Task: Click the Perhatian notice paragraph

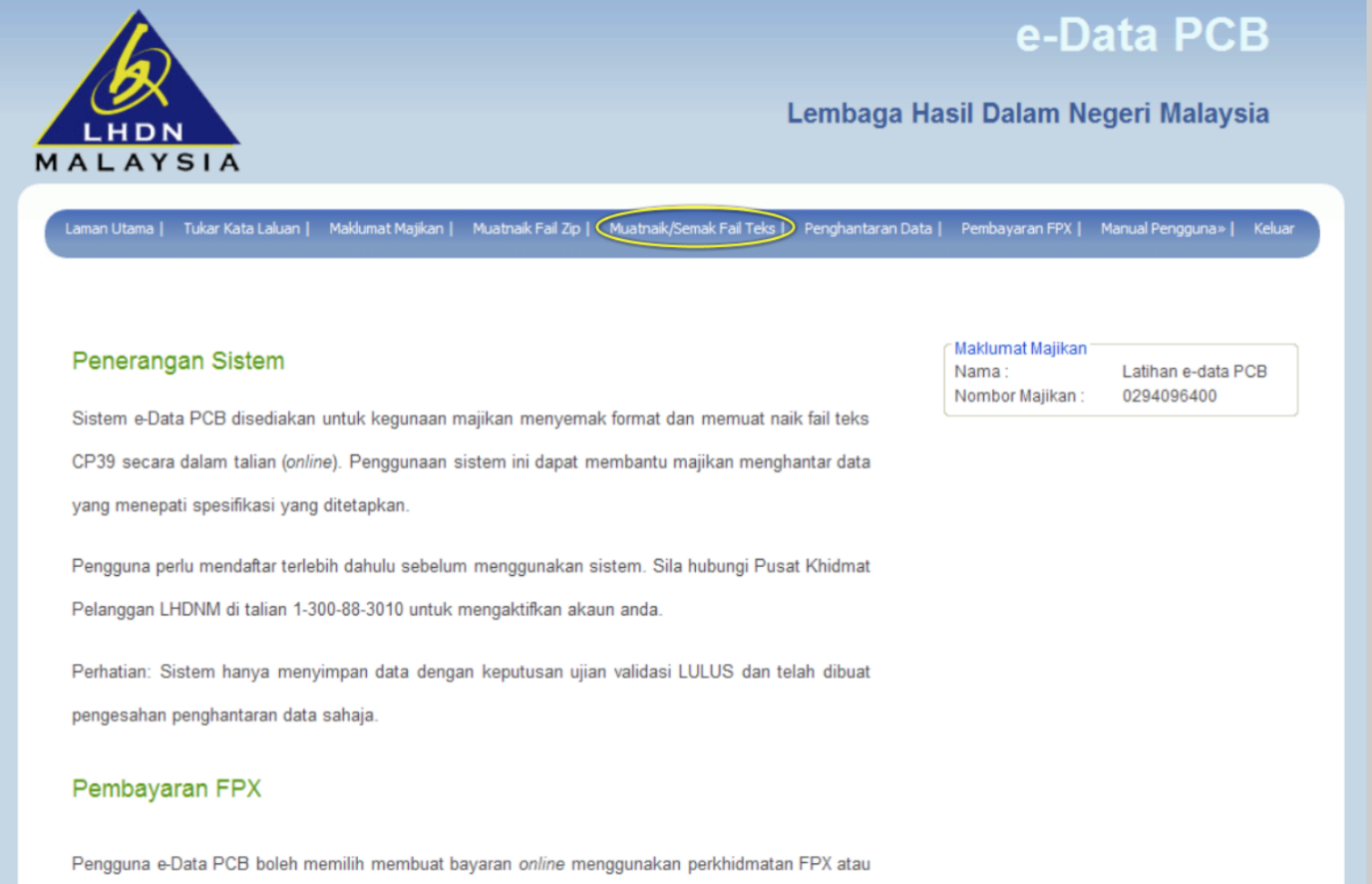Action: coord(471,694)
